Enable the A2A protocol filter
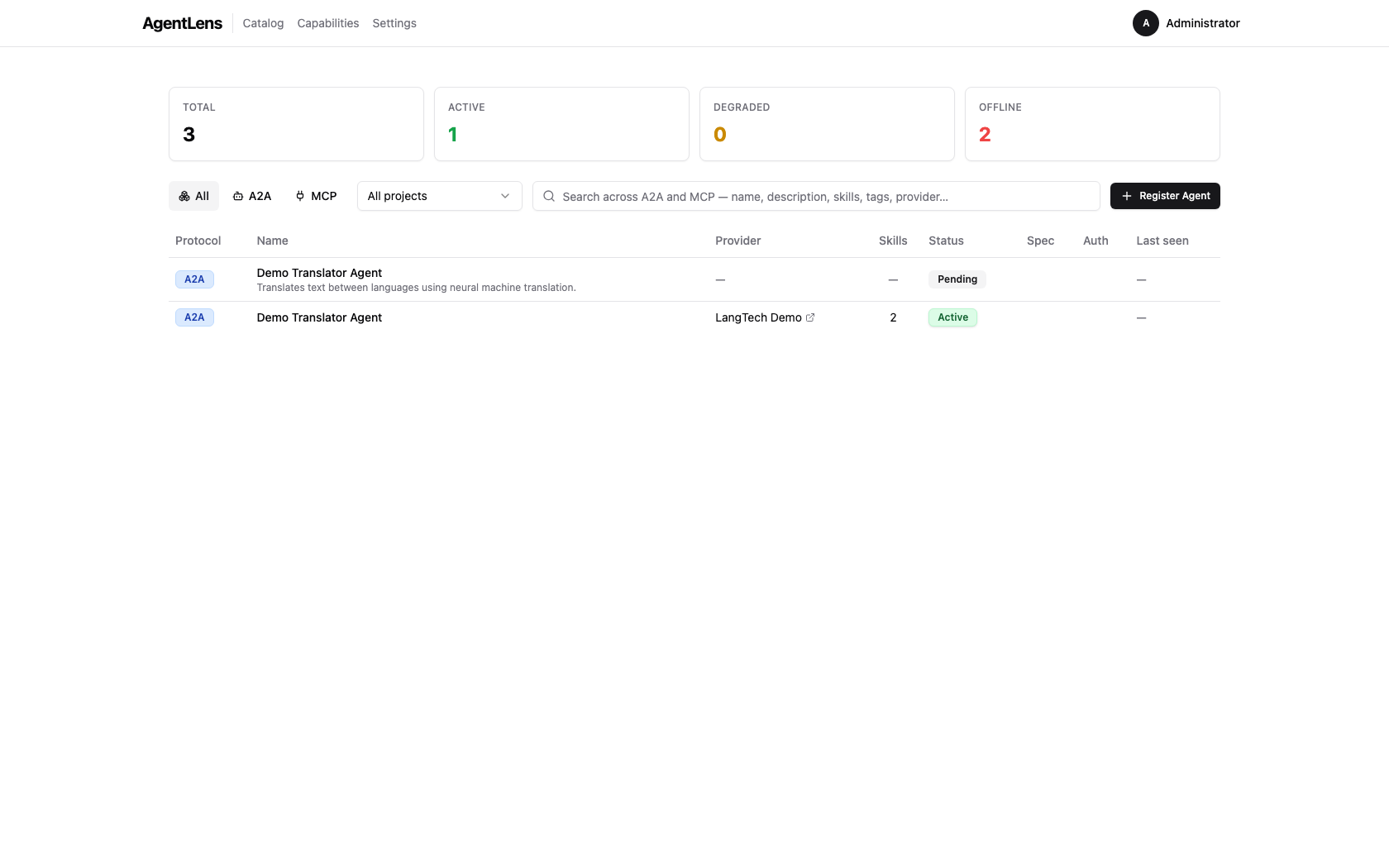Viewport: 1389px width, 868px height. coord(251,196)
